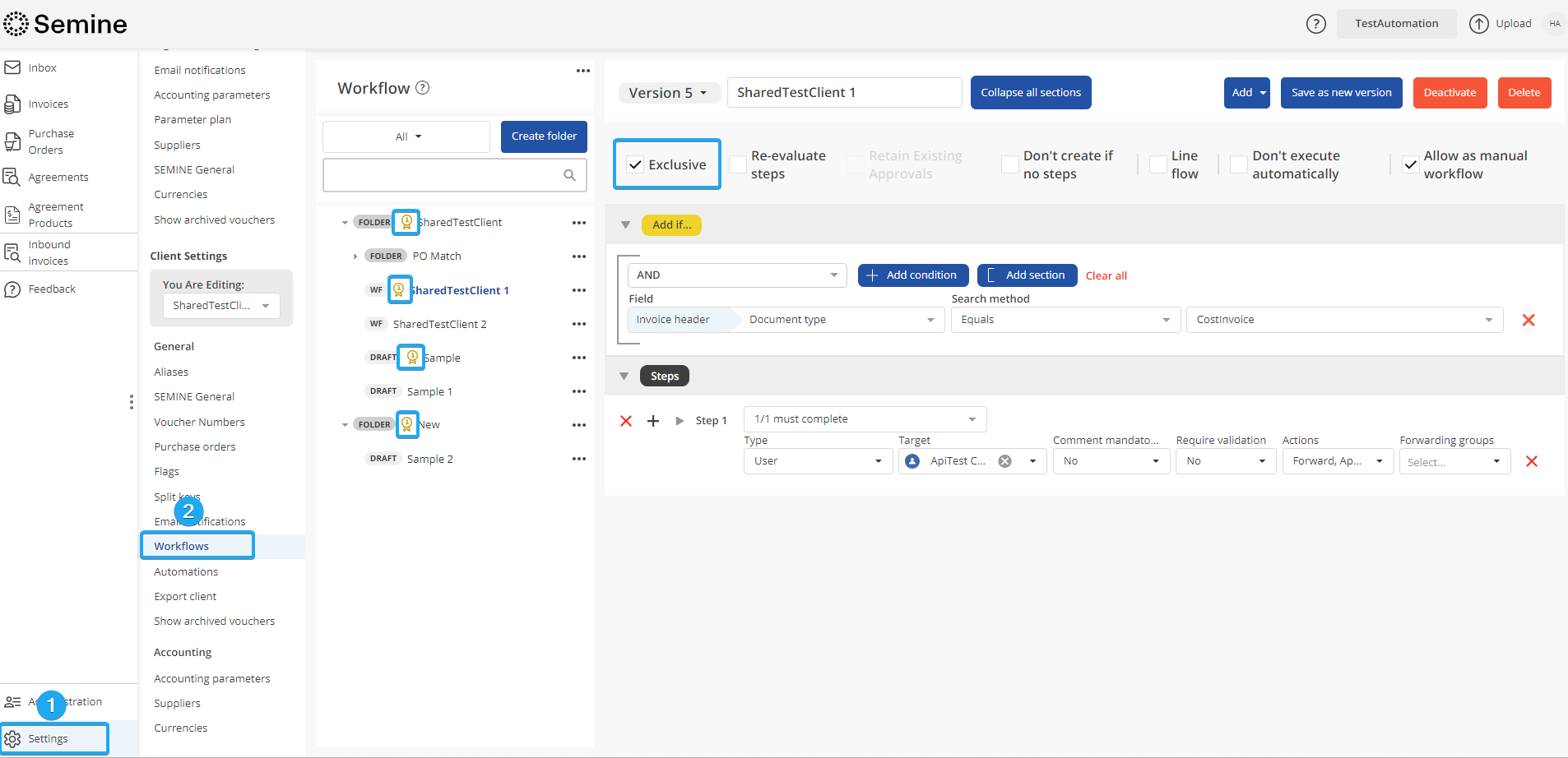Viewport: 1568px width, 758px height.
Task: Open the three-dot menu for PO Match folder
Action: [579, 257]
